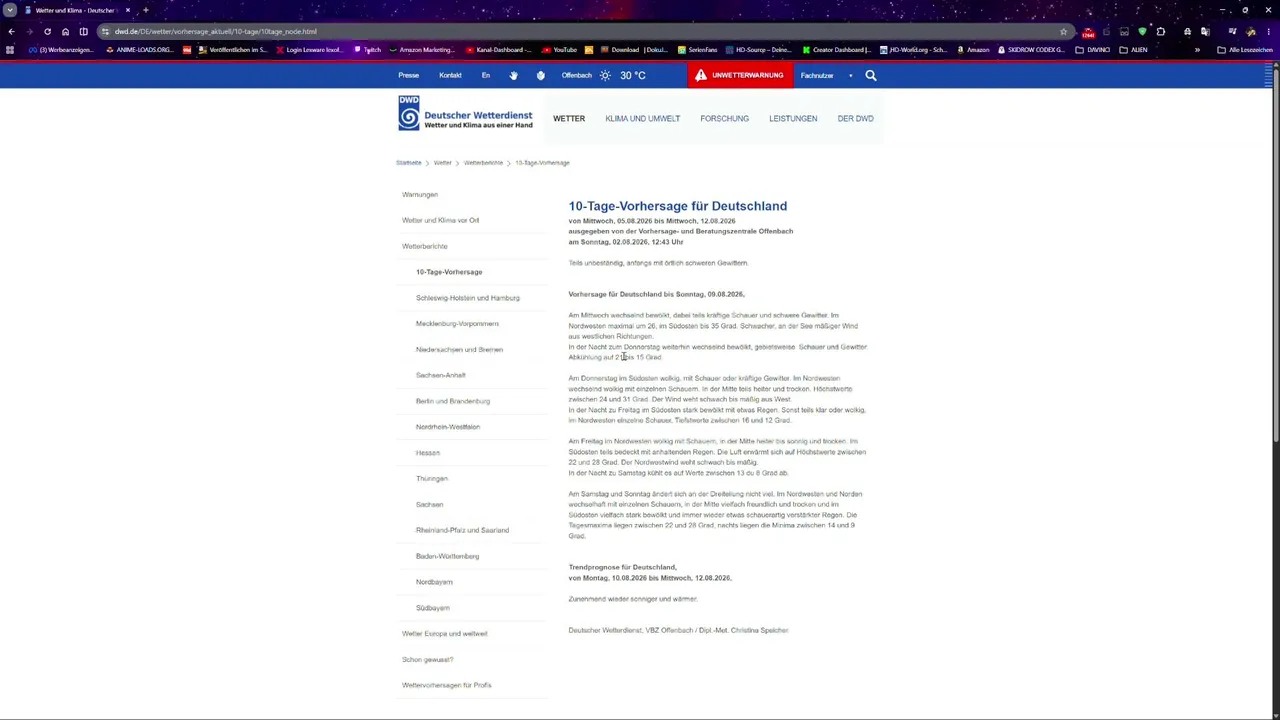Open Hessen forecast in sidebar
This screenshot has width=1280, height=720.
click(428, 453)
